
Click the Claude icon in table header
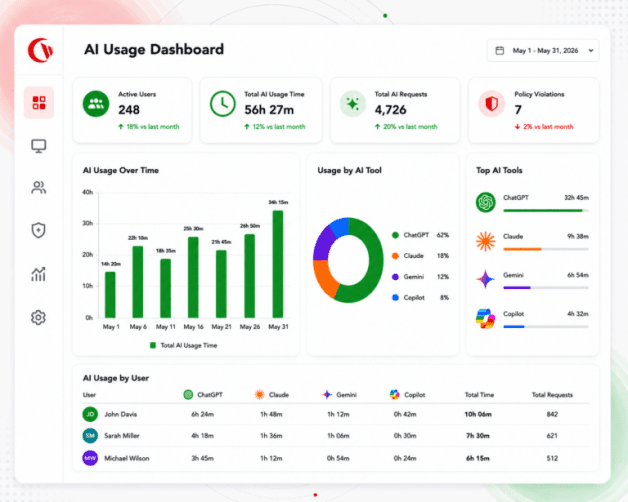click(260, 395)
